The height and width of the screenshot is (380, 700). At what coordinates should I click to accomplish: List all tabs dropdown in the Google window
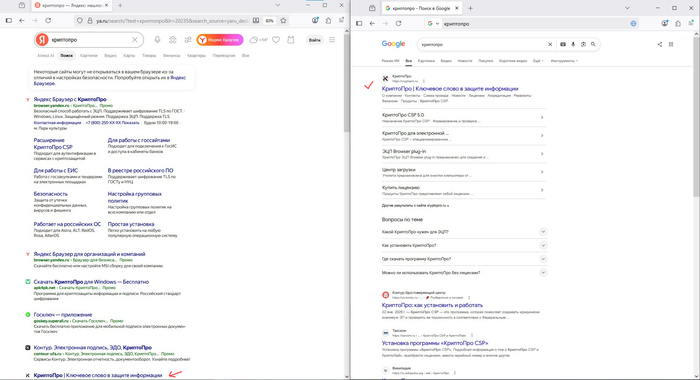pyautogui.click(x=627, y=8)
